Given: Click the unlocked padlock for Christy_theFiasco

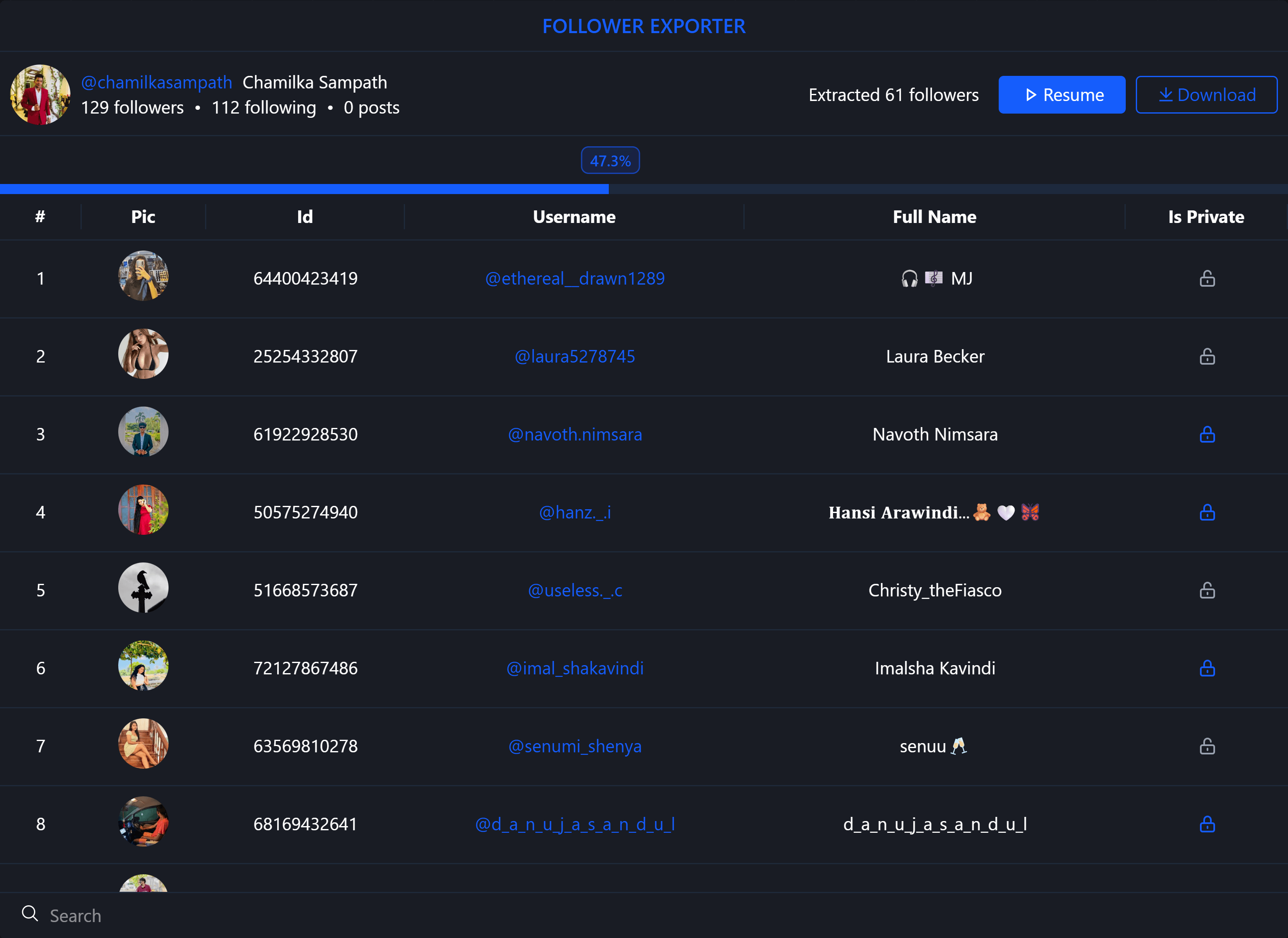Looking at the screenshot, I should pyautogui.click(x=1207, y=590).
